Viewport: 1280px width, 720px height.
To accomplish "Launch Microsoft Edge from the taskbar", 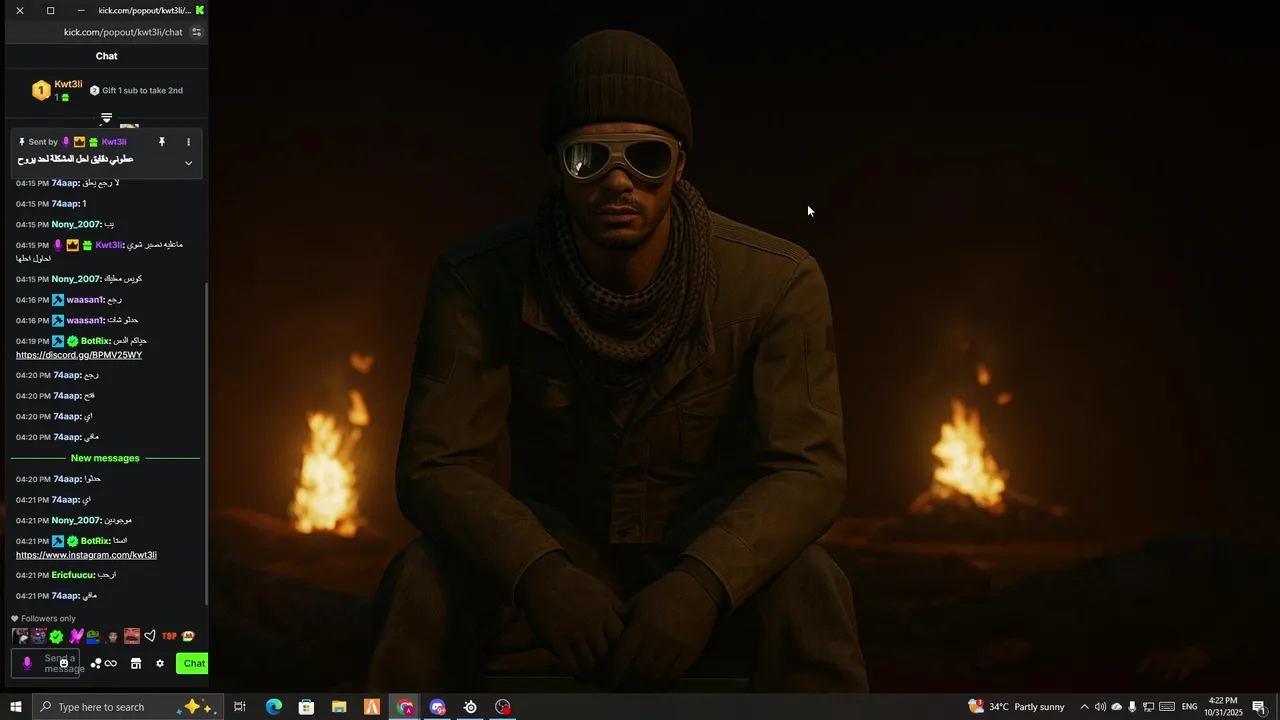I will click(x=273, y=707).
